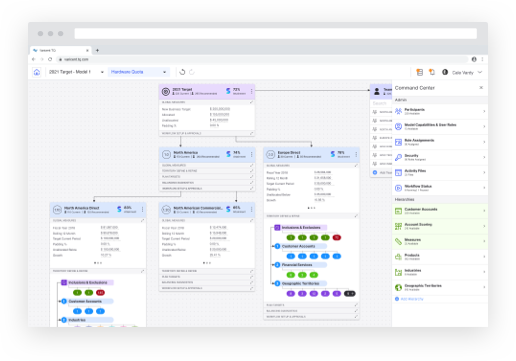Open the Hardware Quota dropdown
The width and height of the screenshot is (516, 361).
click(138, 72)
